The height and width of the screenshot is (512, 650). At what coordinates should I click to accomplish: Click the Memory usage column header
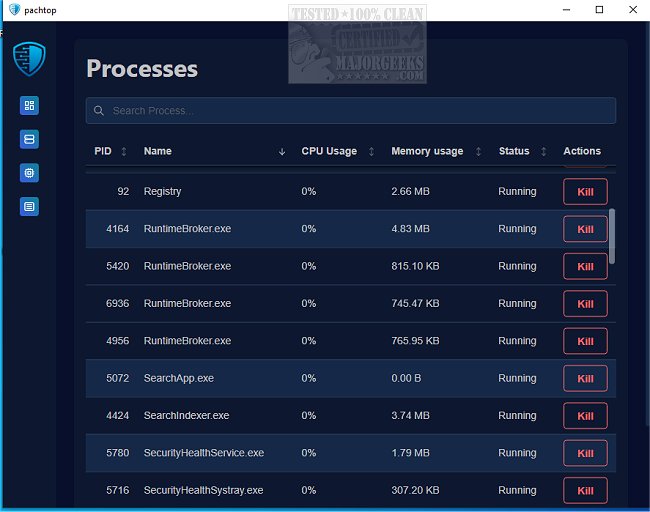click(427, 151)
